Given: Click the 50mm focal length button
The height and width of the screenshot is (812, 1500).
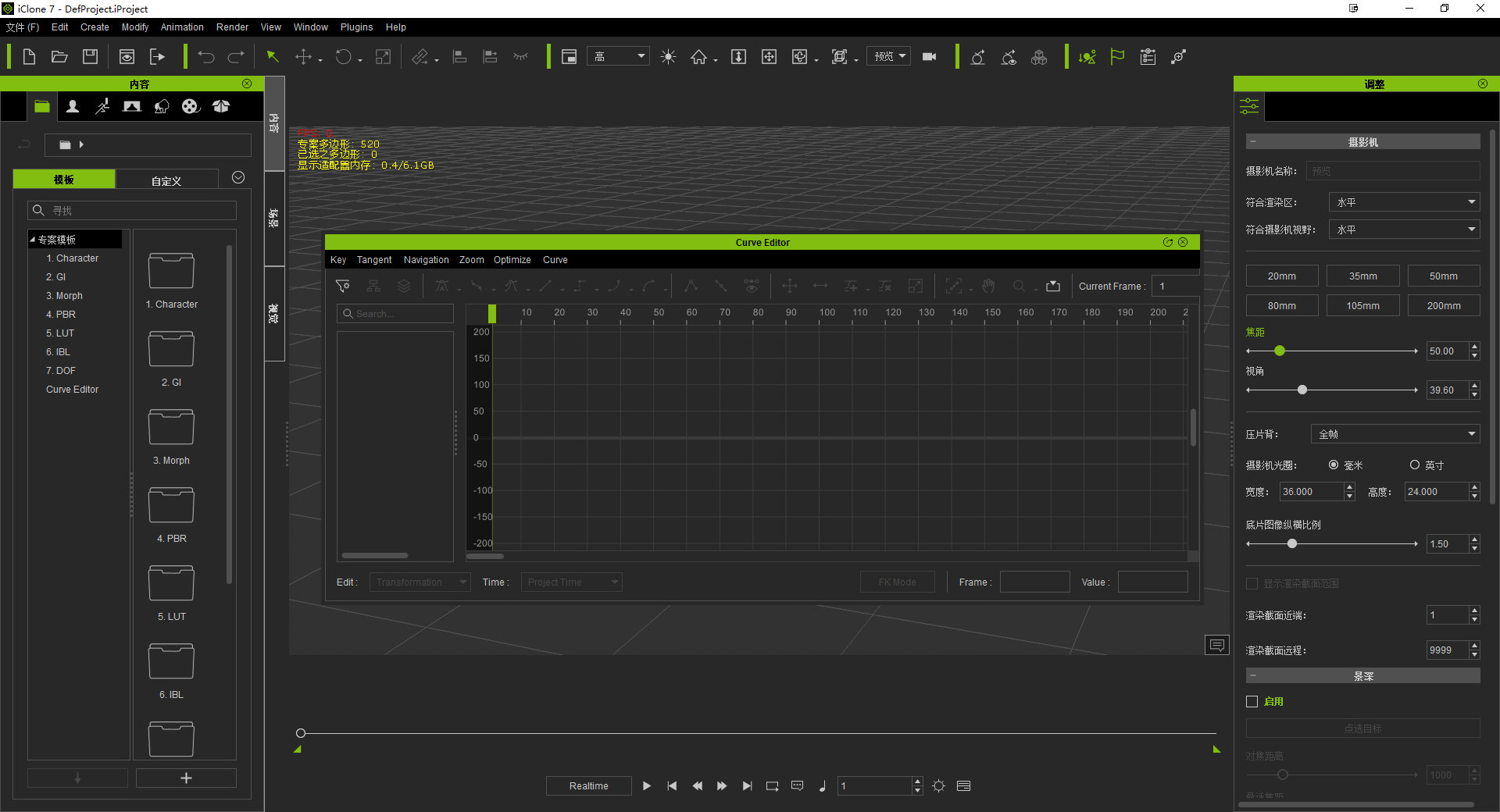Looking at the screenshot, I should (1443, 275).
